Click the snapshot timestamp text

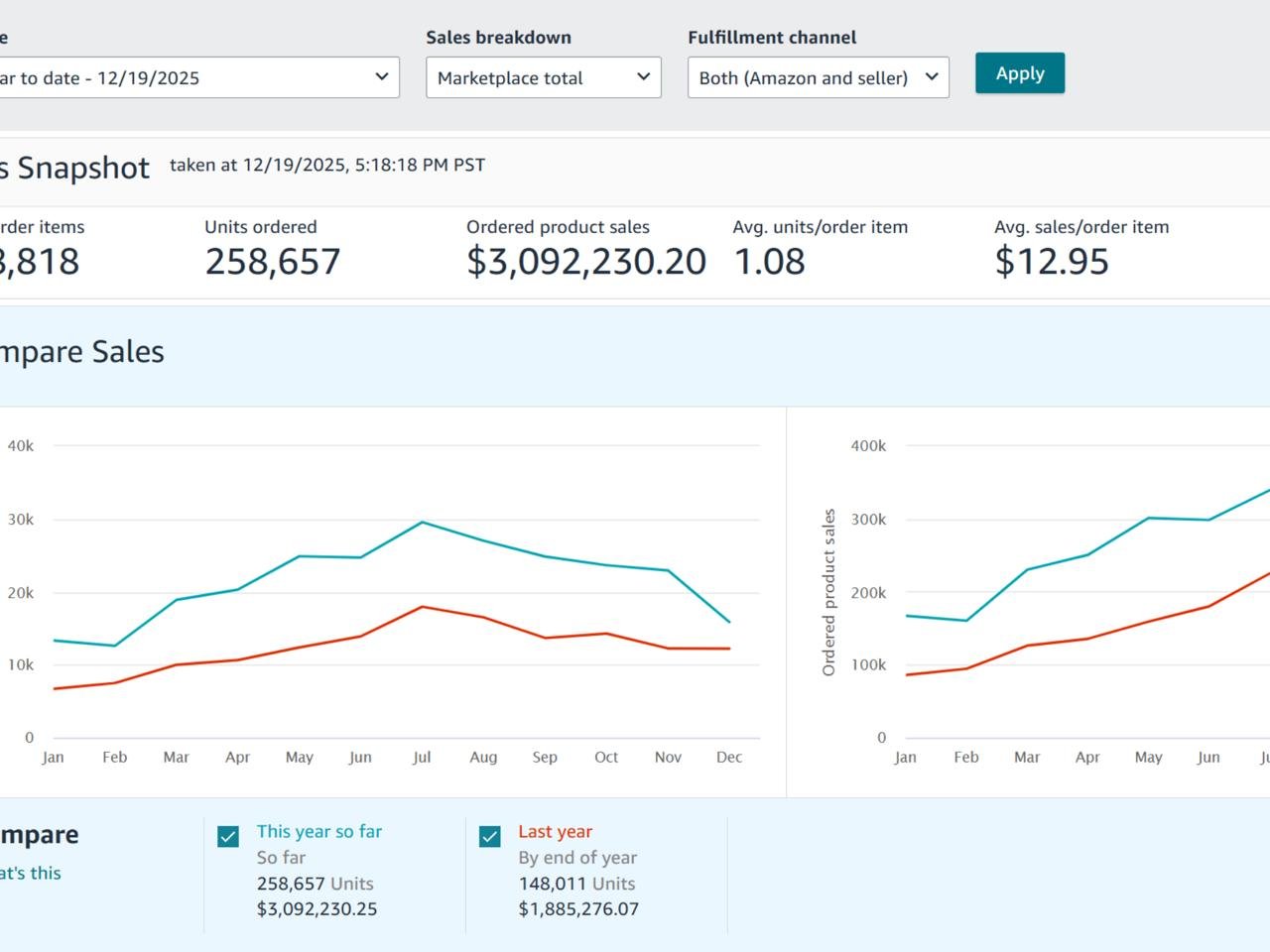point(326,165)
